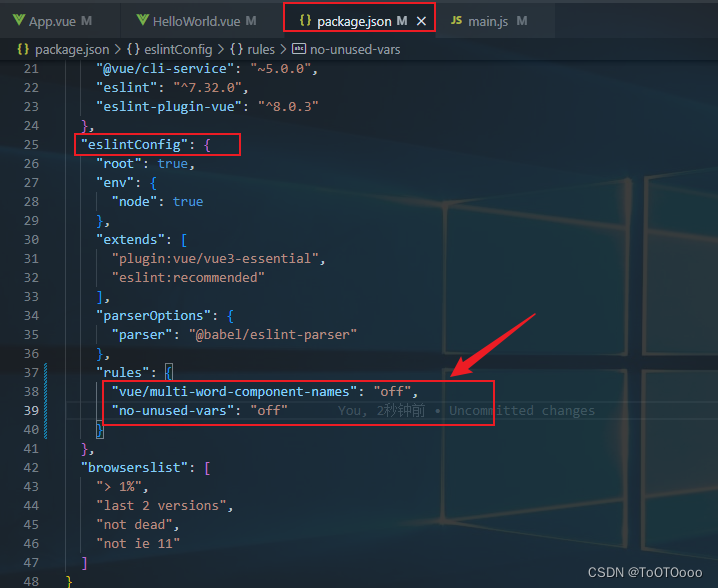
Task: Click line number 37 in the gutter
Action: click(x=31, y=373)
